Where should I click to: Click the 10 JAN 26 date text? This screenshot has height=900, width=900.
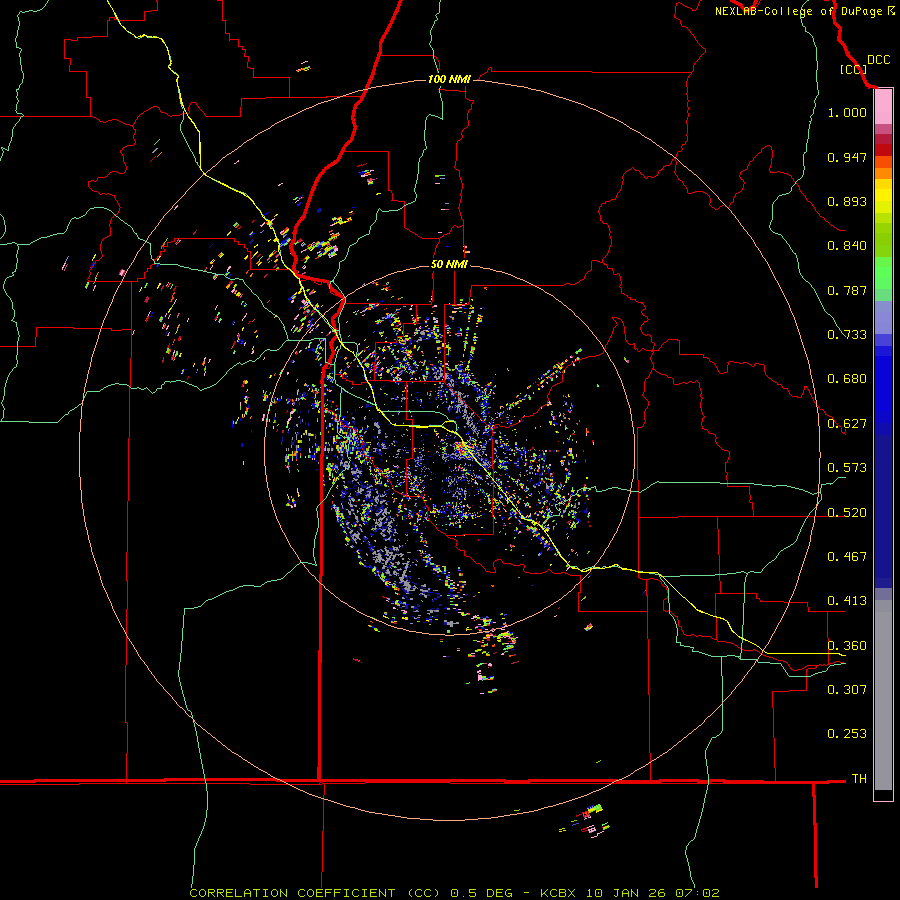tap(625, 893)
